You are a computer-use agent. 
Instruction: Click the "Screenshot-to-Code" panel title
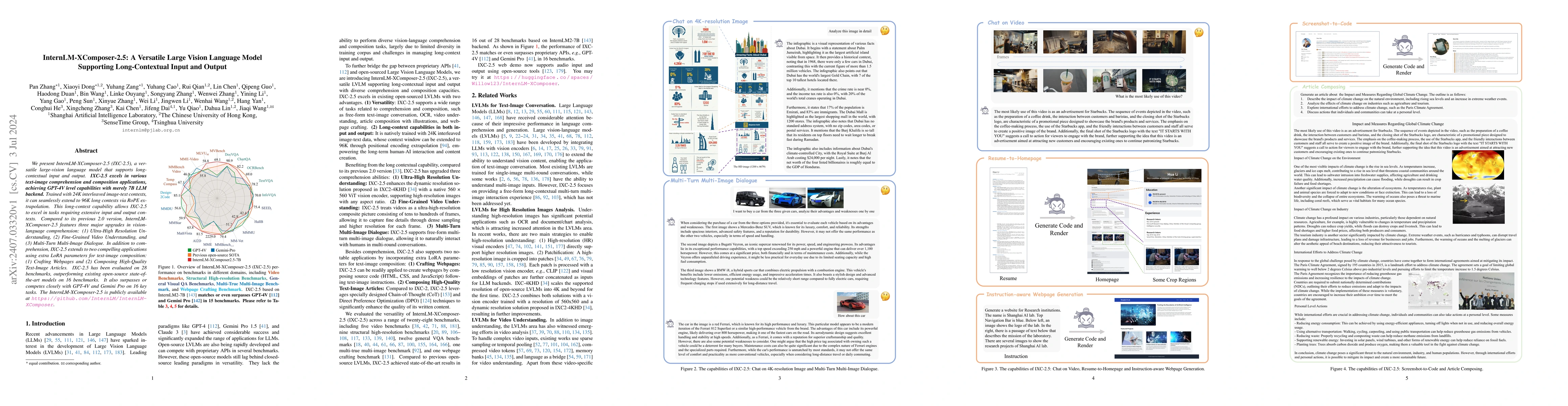tap(1327, 24)
